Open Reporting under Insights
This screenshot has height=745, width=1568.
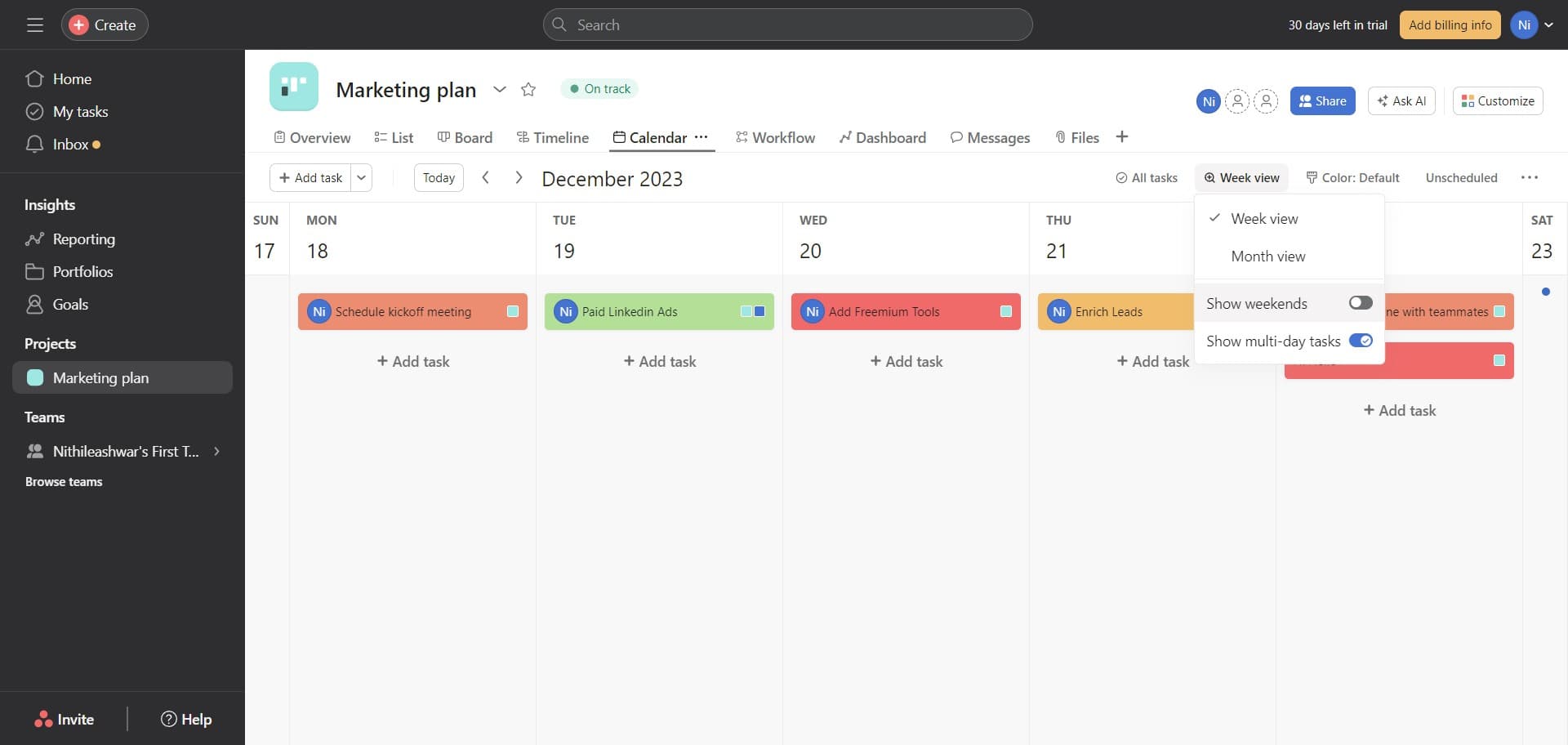84,239
